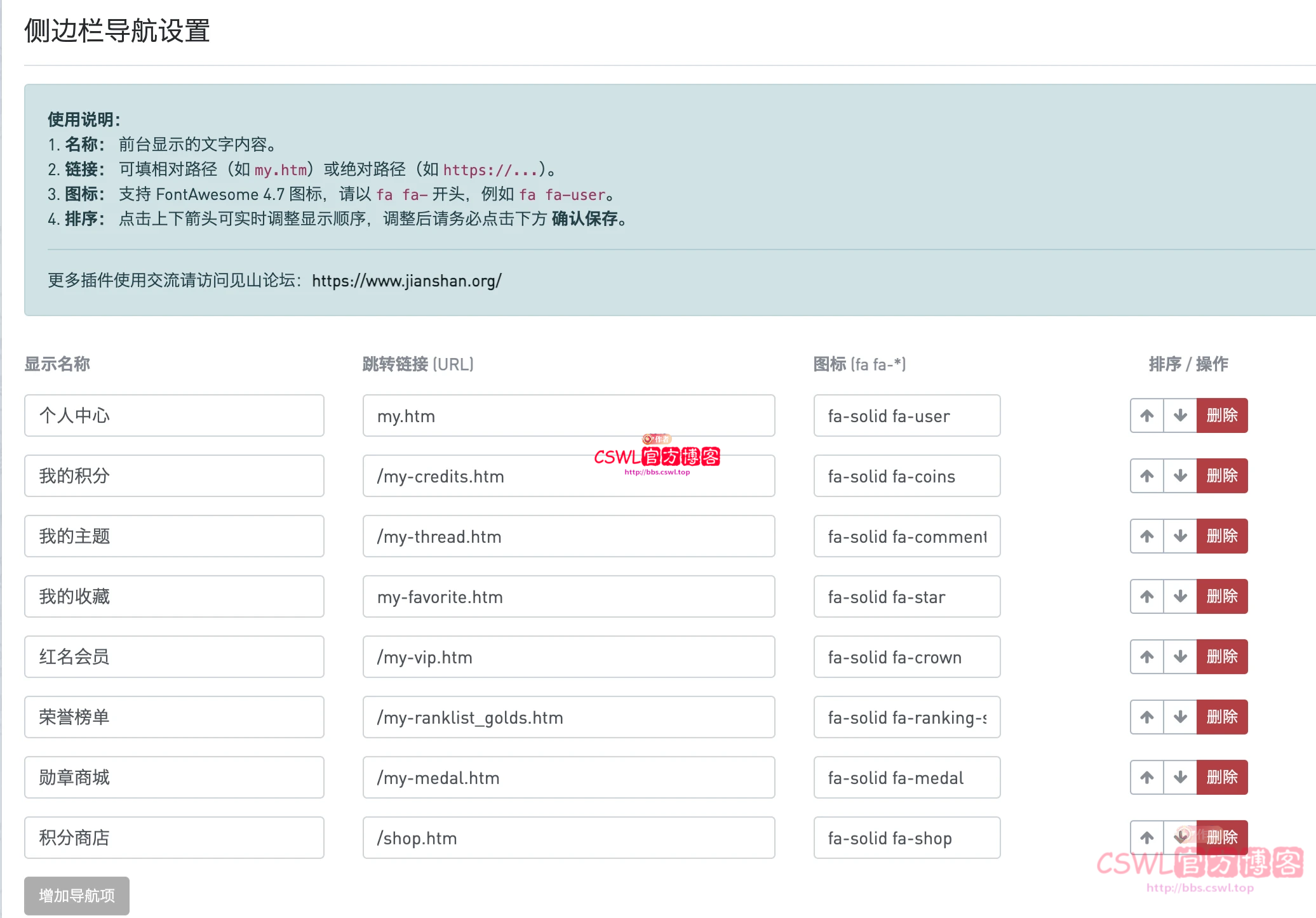Delete the 个人中心 navigation item

click(x=1221, y=416)
